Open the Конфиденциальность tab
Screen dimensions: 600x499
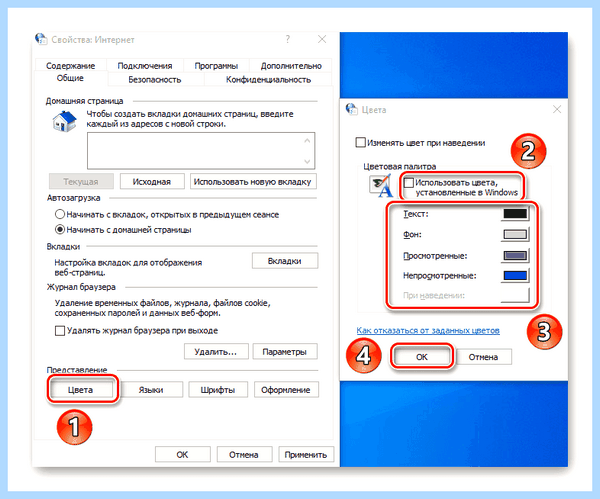pos(268,80)
